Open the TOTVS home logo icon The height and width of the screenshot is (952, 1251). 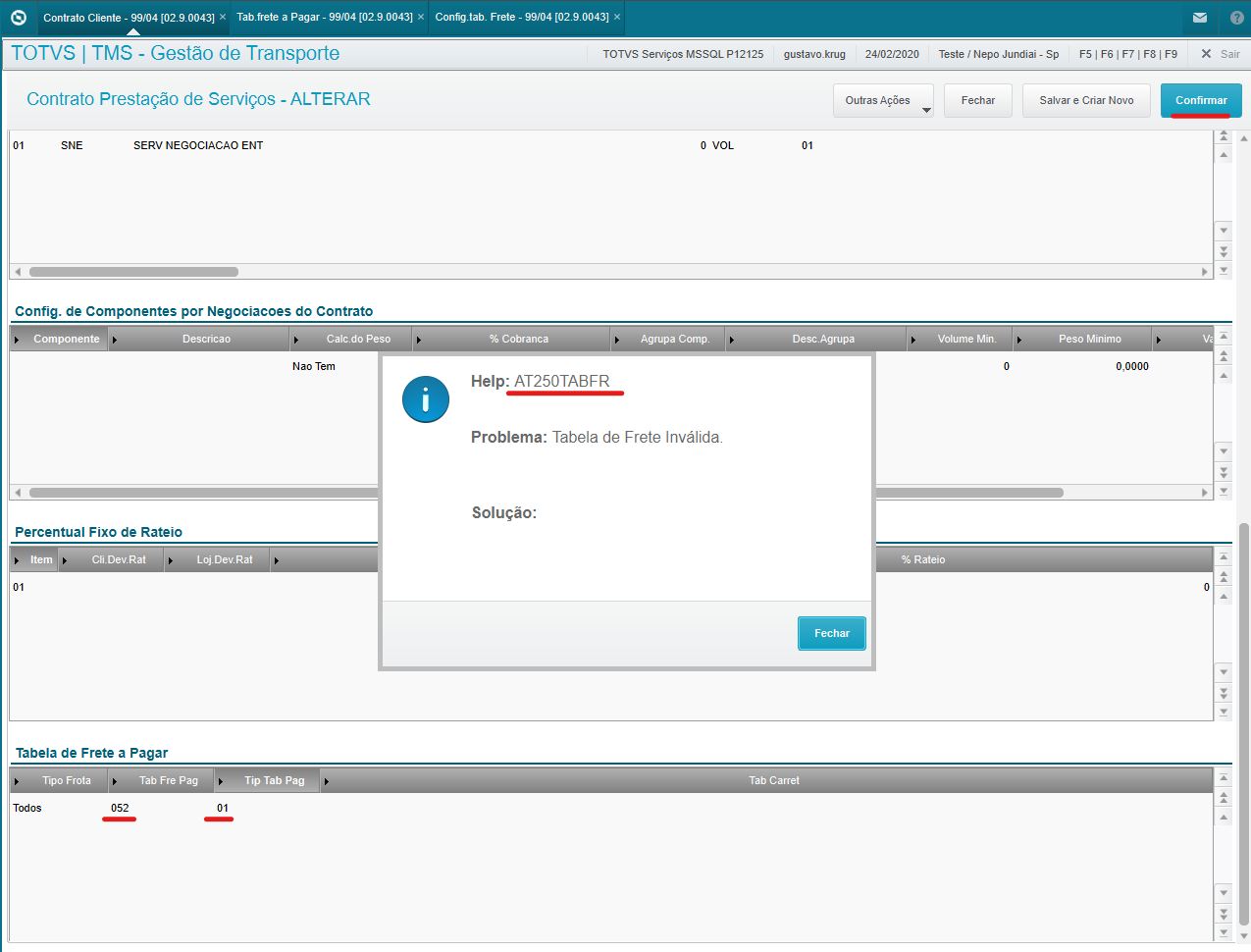pyautogui.click(x=19, y=17)
